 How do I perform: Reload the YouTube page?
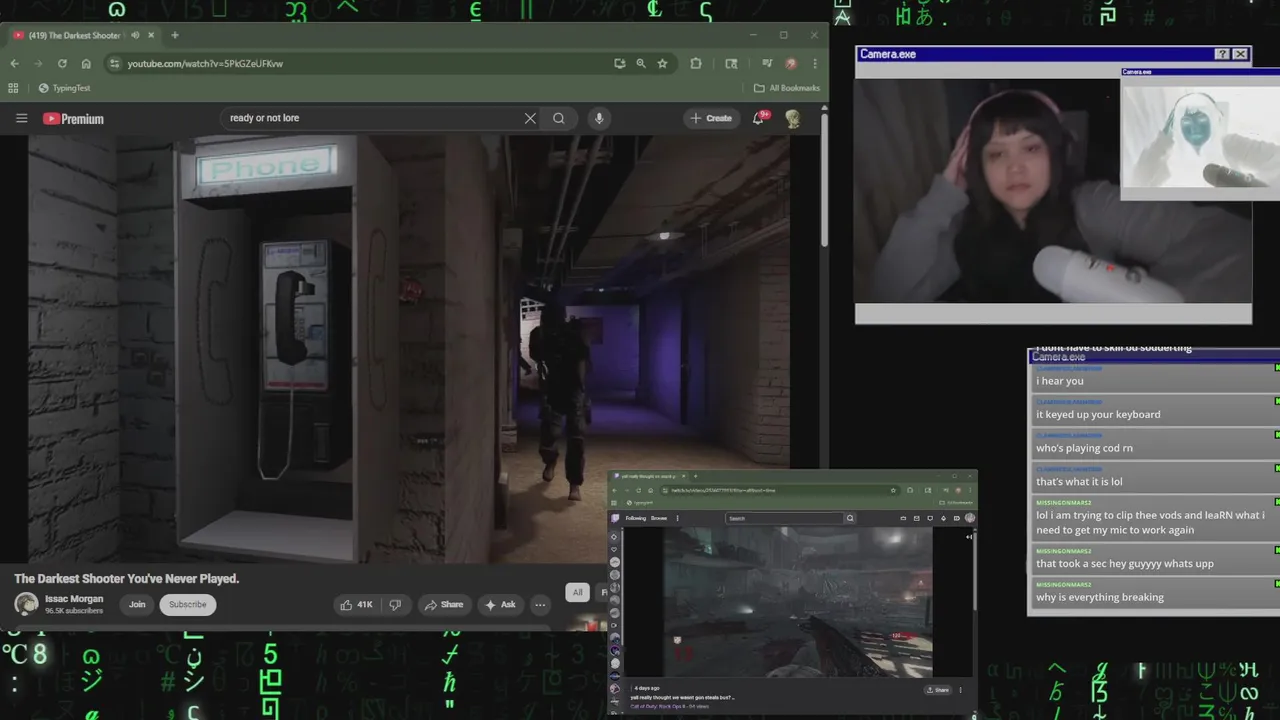coord(62,63)
